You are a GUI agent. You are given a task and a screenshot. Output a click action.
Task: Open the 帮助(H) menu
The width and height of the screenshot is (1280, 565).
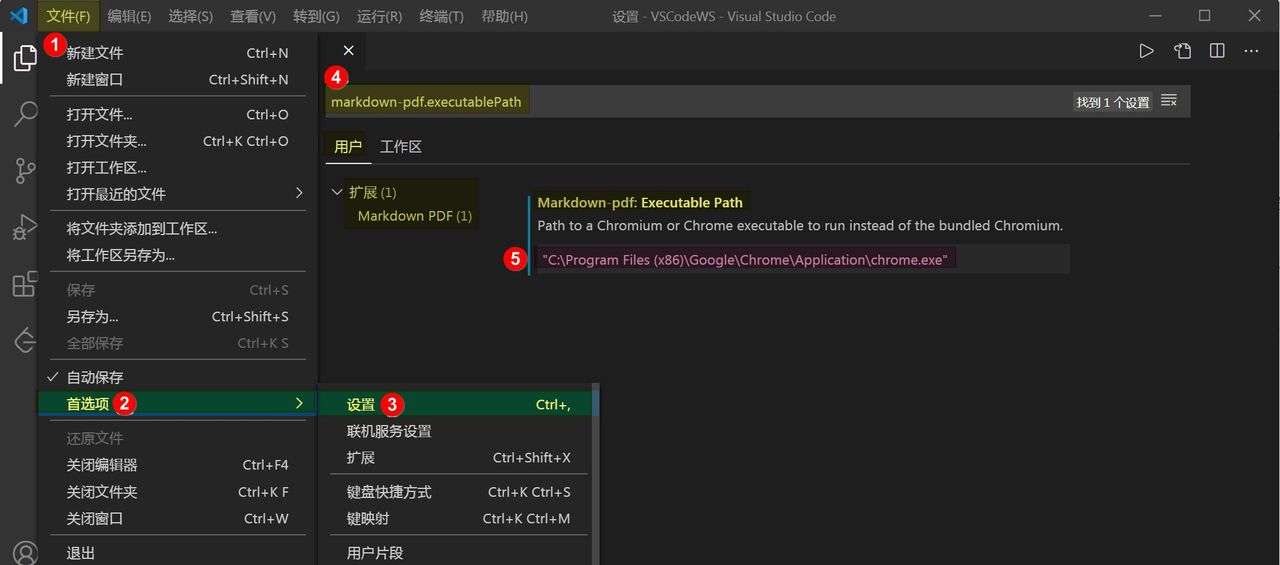point(504,16)
